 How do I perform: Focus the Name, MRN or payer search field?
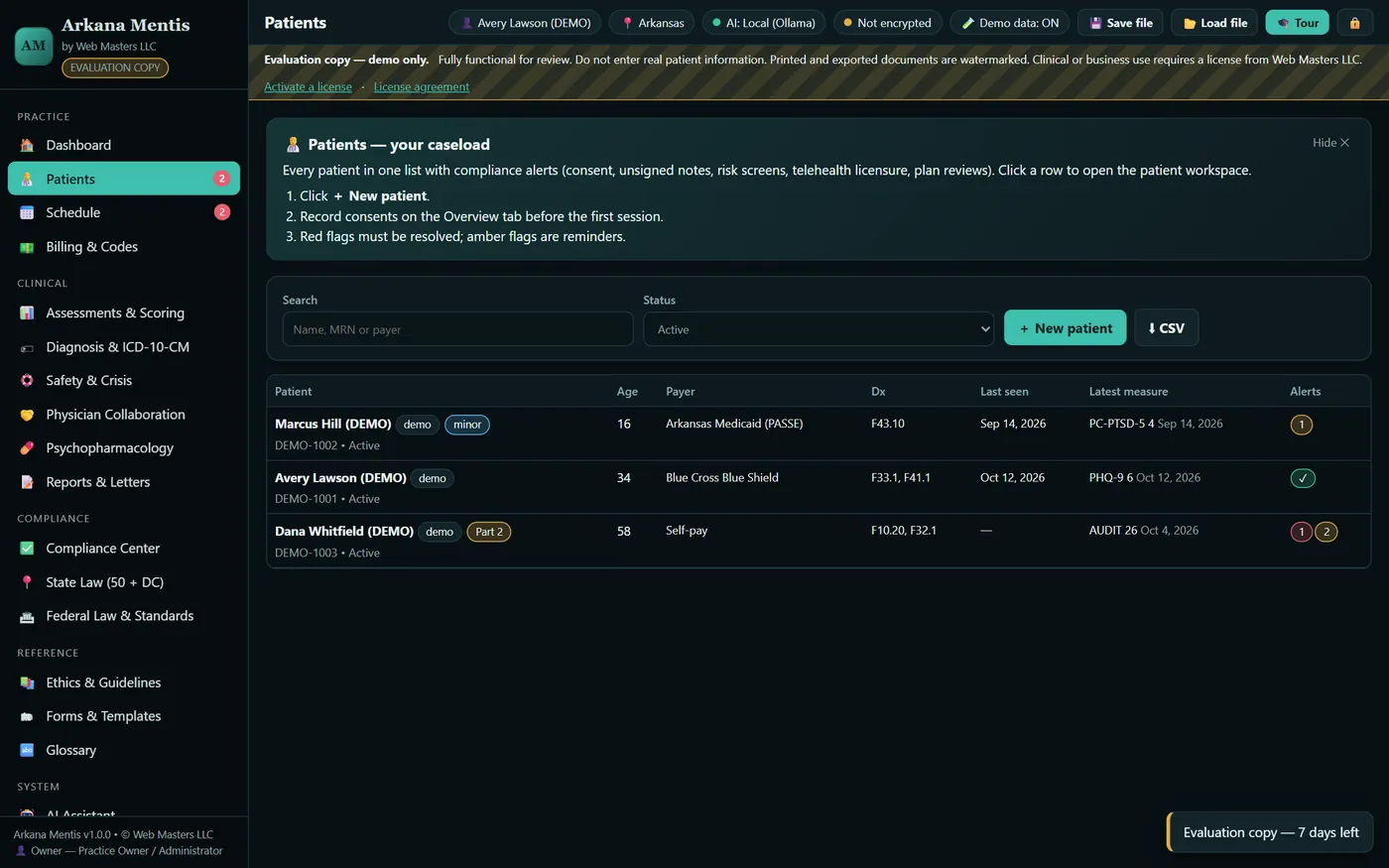pyautogui.click(x=457, y=329)
